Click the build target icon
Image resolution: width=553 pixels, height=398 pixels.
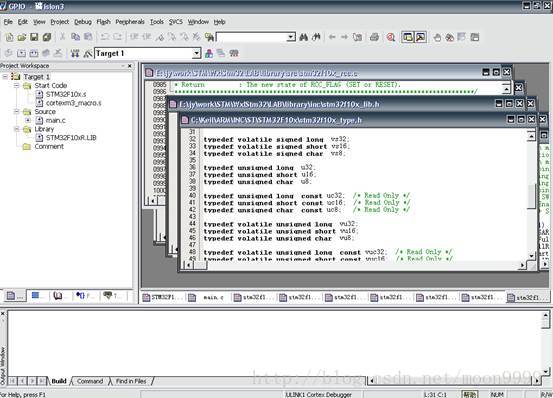(22, 53)
